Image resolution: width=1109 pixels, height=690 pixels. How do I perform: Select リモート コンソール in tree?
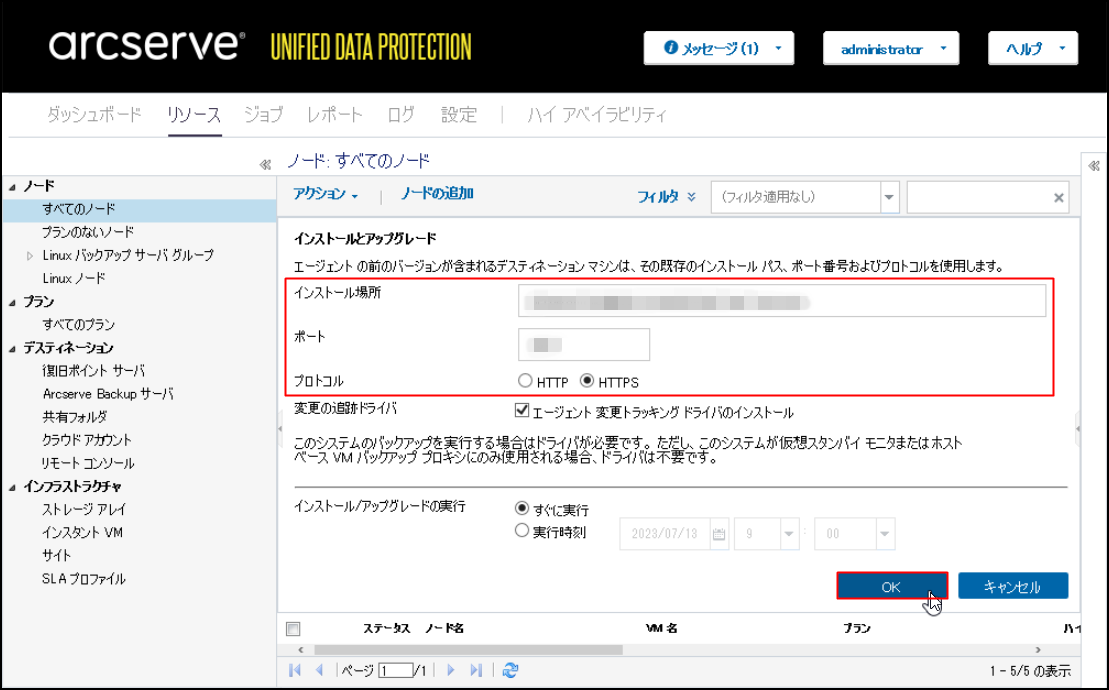coord(88,463)
